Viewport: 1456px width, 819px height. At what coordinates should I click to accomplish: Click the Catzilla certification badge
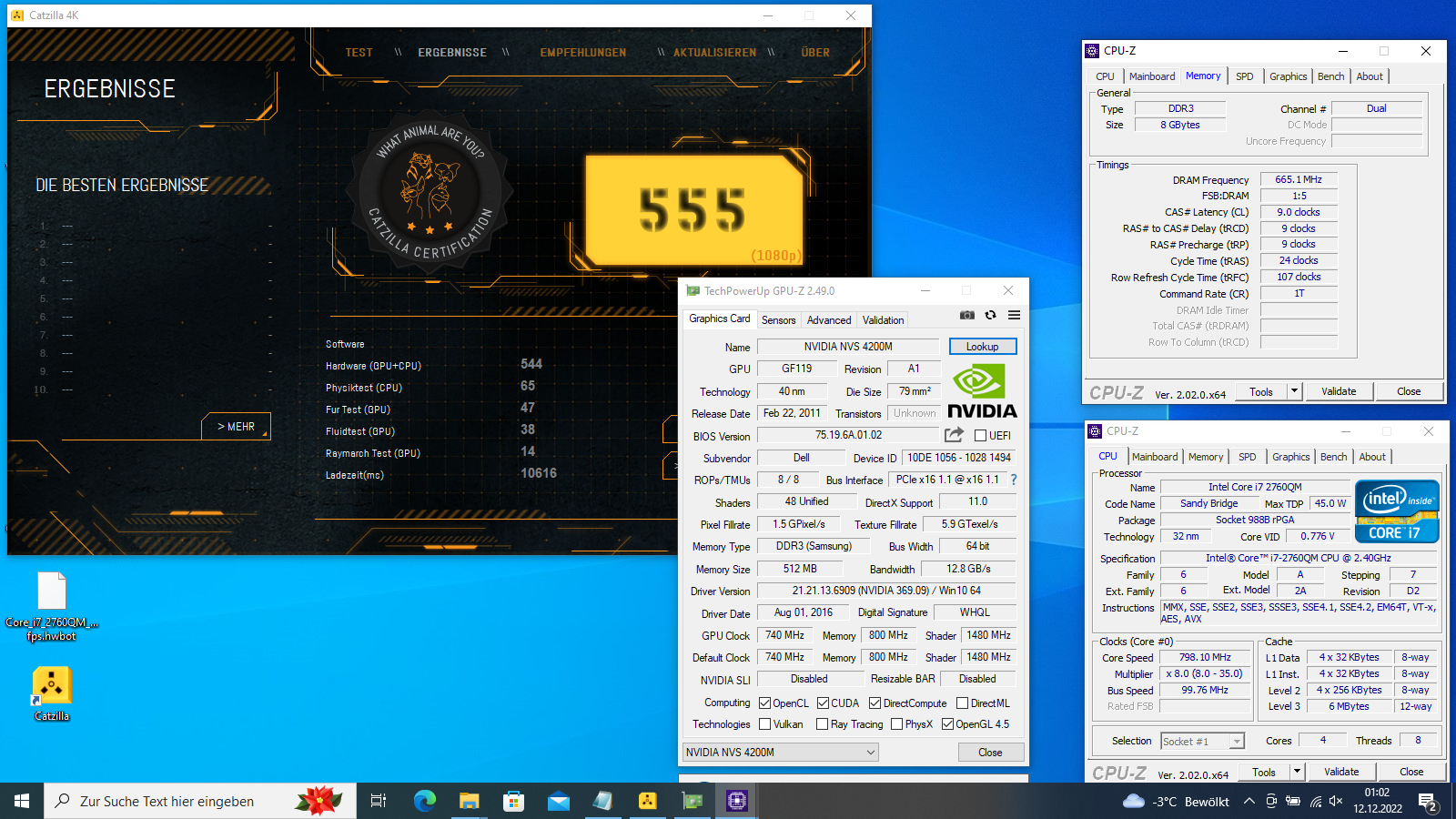click(430, 192)
